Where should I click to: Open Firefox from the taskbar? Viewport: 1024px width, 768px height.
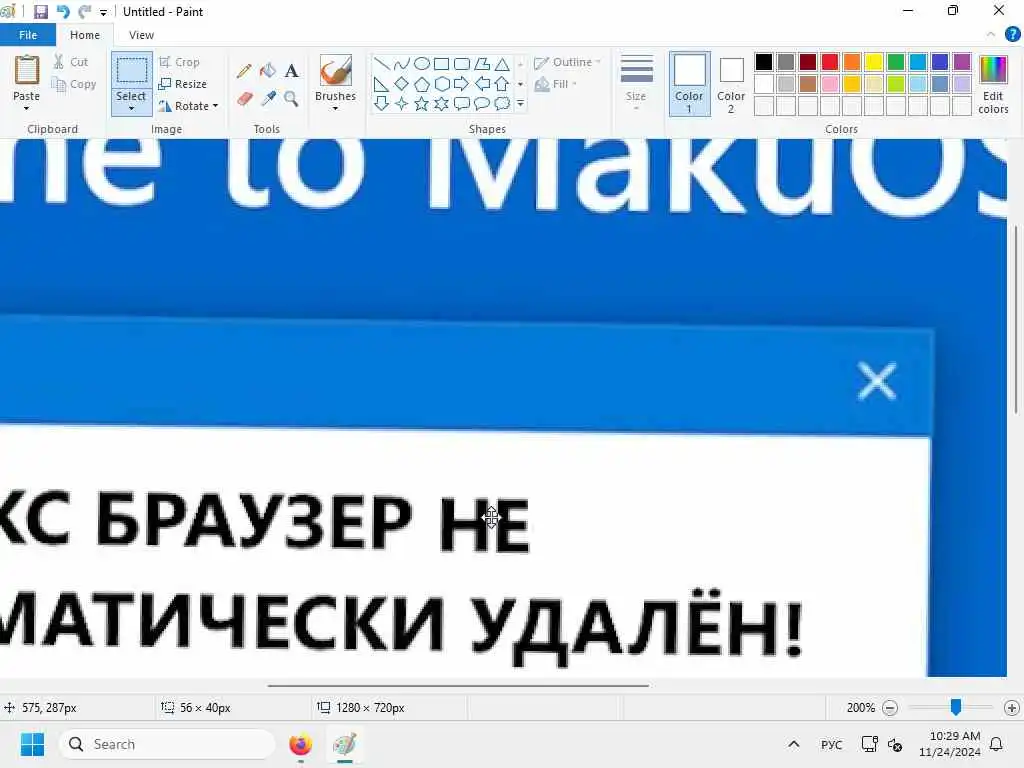(x=300, y=744)
